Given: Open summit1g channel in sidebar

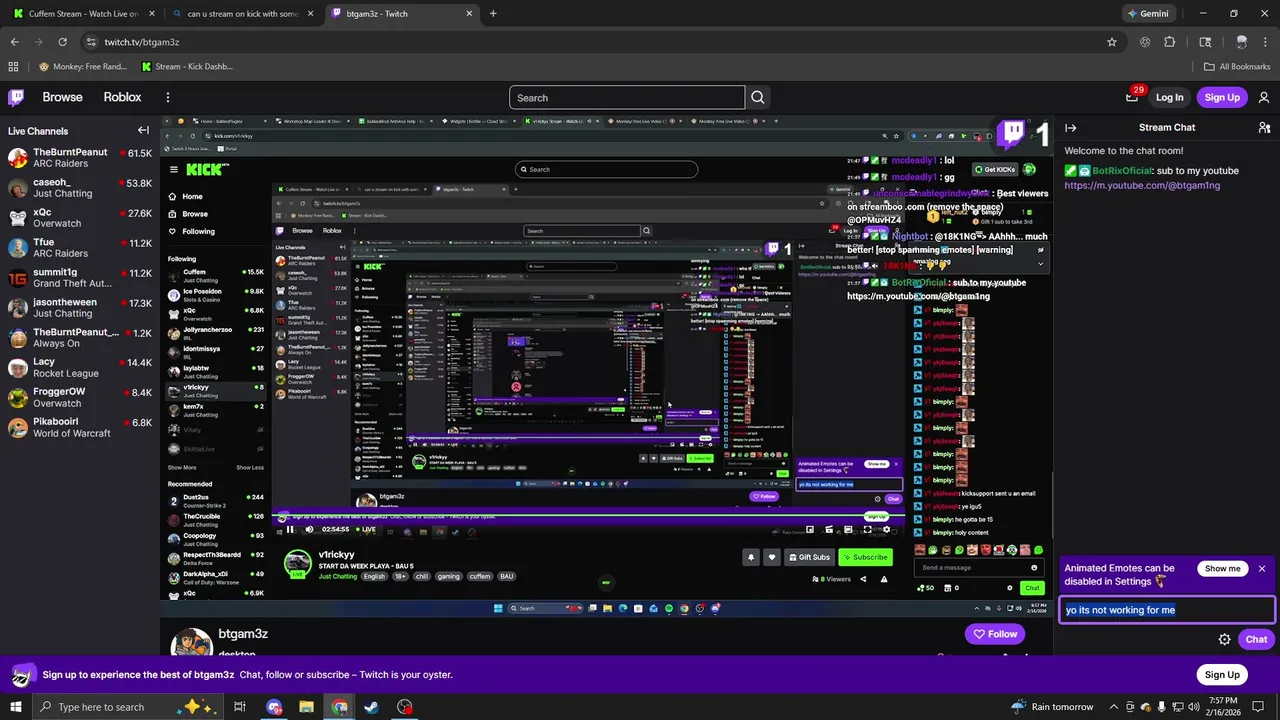Looking at the screenshot, I should coord(80,277).
